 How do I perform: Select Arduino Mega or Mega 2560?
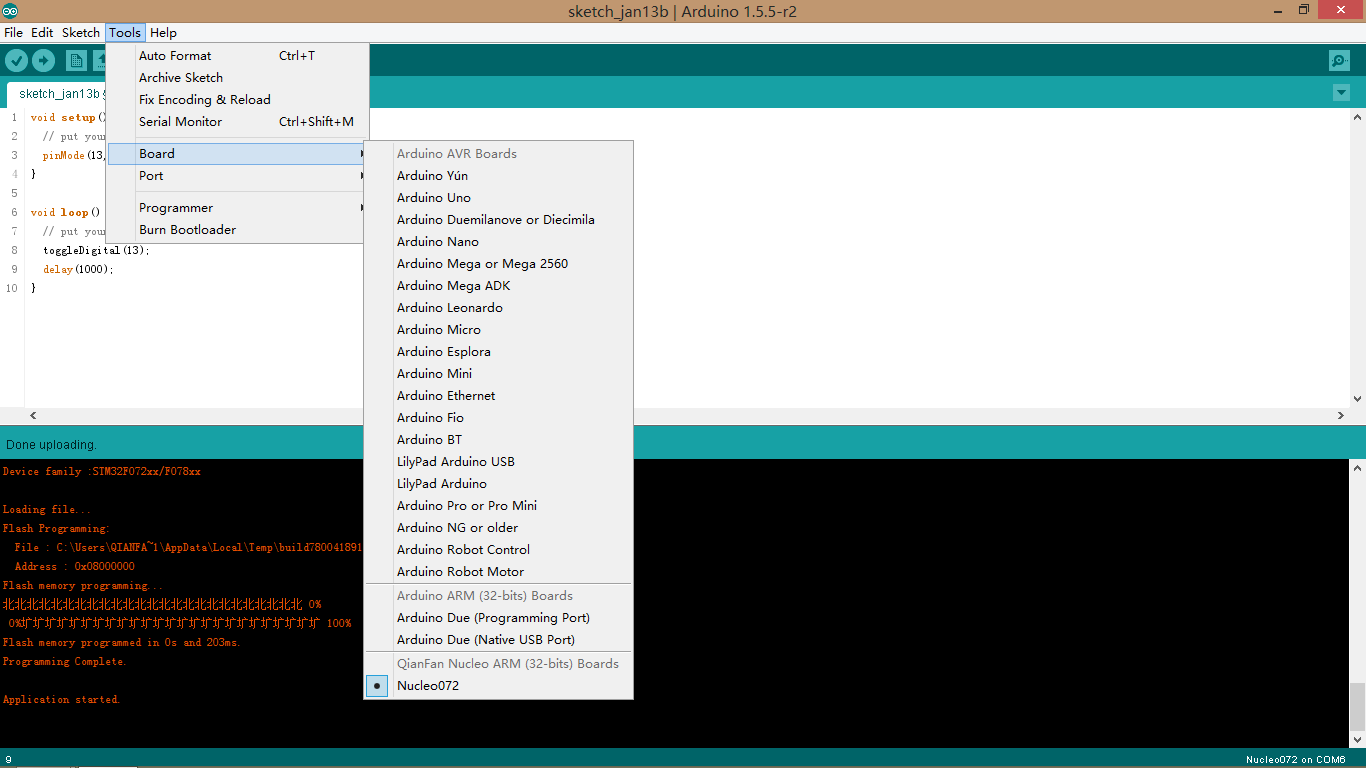click(x=499, y=264)
